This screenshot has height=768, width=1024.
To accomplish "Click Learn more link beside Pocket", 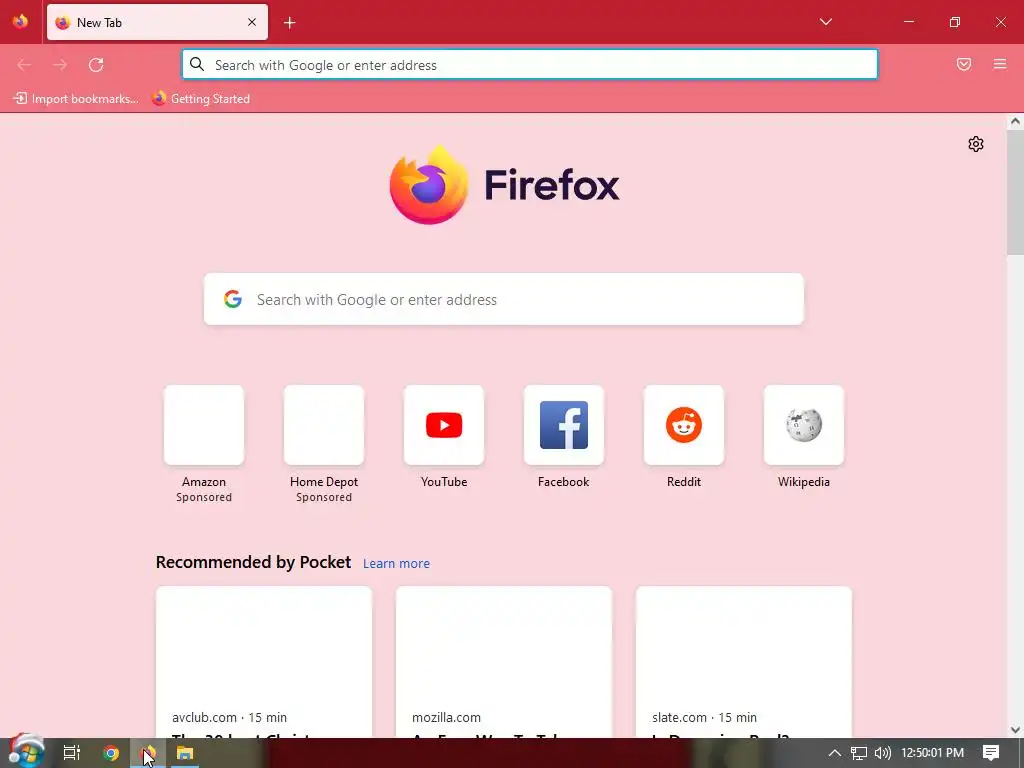I will coord(396,563).
